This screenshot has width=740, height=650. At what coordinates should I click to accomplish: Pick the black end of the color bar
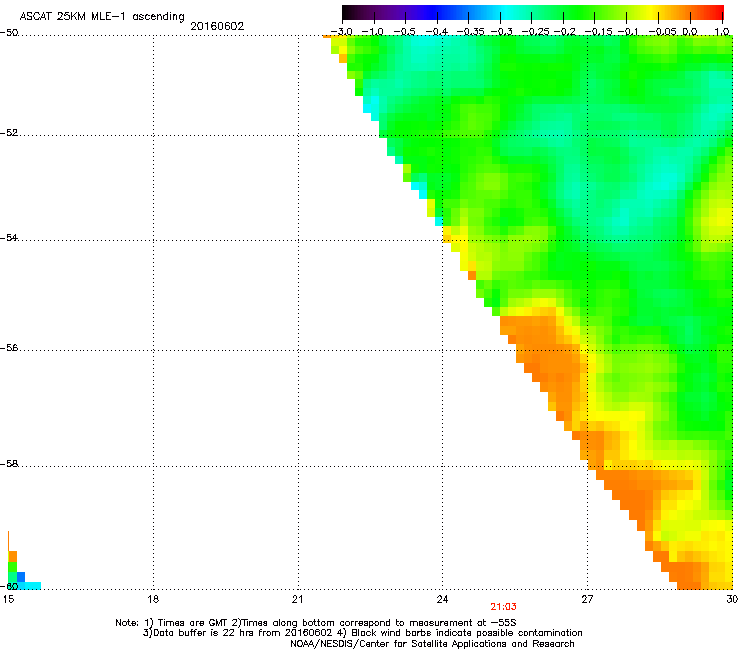349,13
